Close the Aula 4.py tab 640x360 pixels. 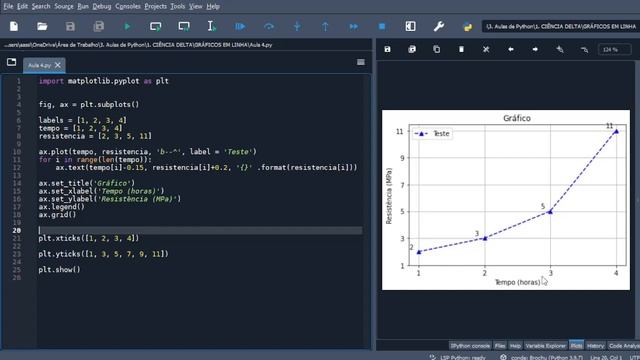point(58,65)
